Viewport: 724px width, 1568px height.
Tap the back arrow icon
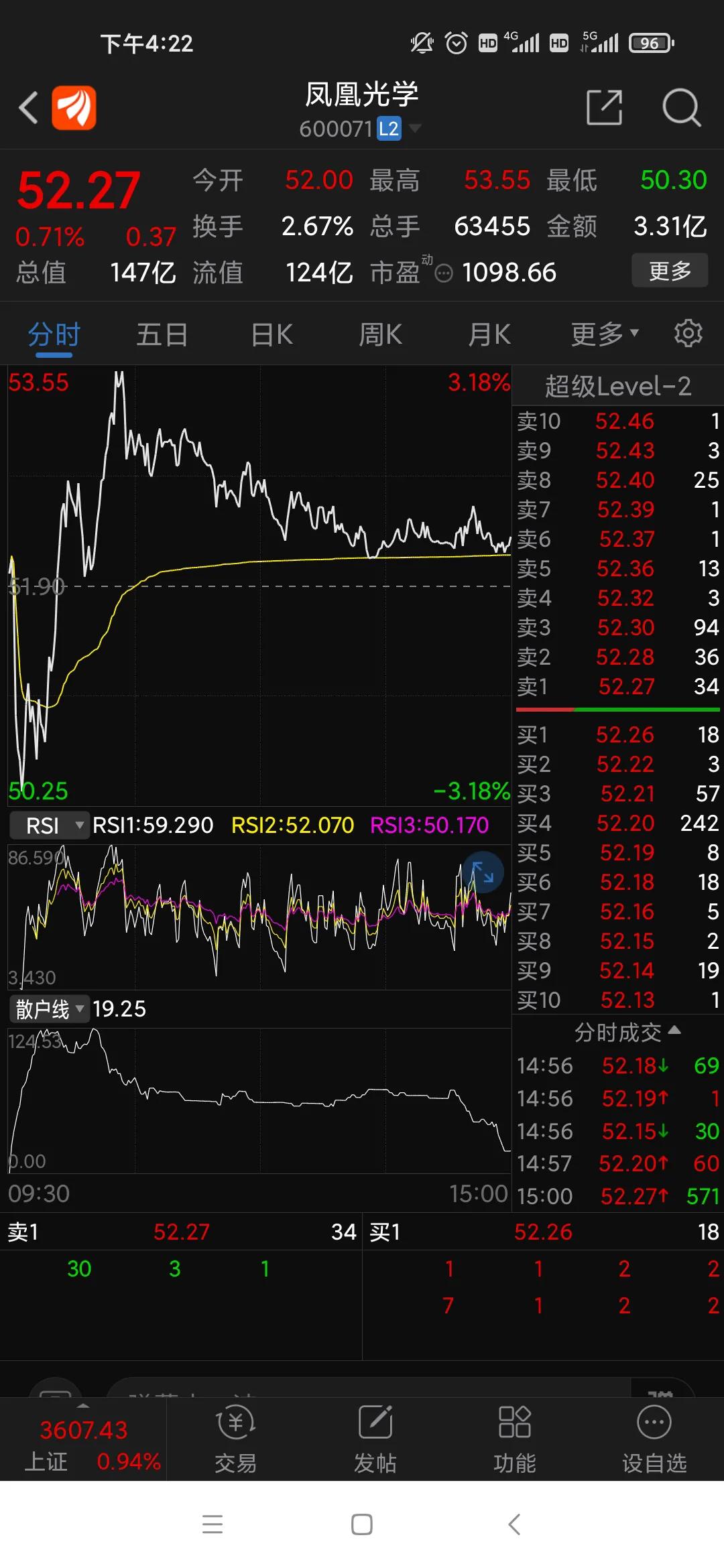(x=28, y=107)
